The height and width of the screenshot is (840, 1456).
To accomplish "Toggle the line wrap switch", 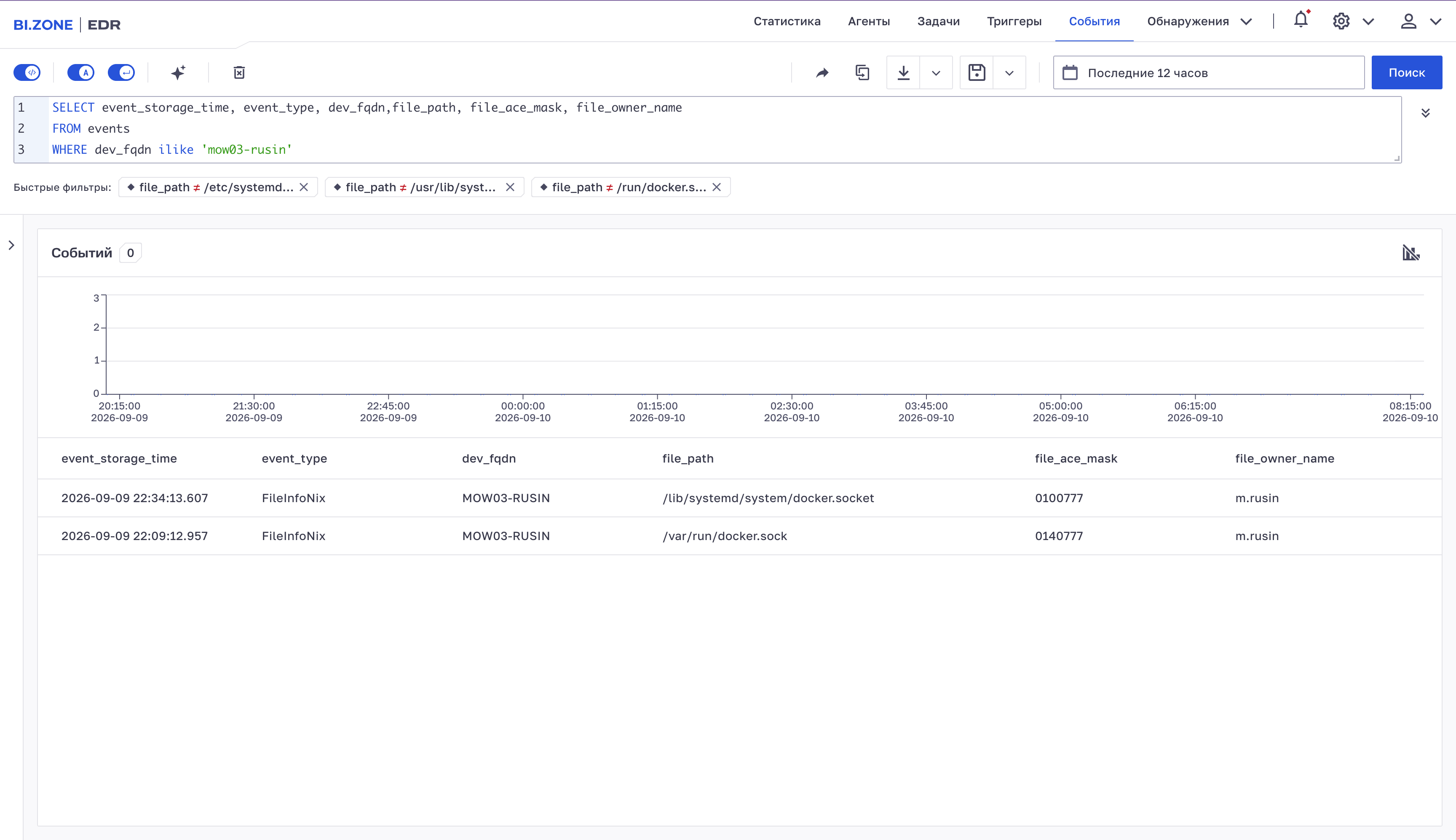I will (x=121, y=73).
